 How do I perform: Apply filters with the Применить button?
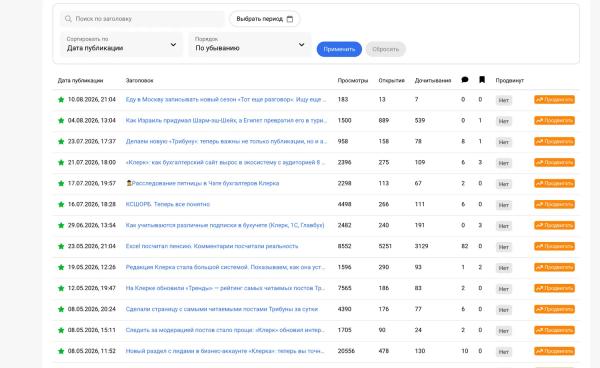pyautogui.click(x=339, y=49)
